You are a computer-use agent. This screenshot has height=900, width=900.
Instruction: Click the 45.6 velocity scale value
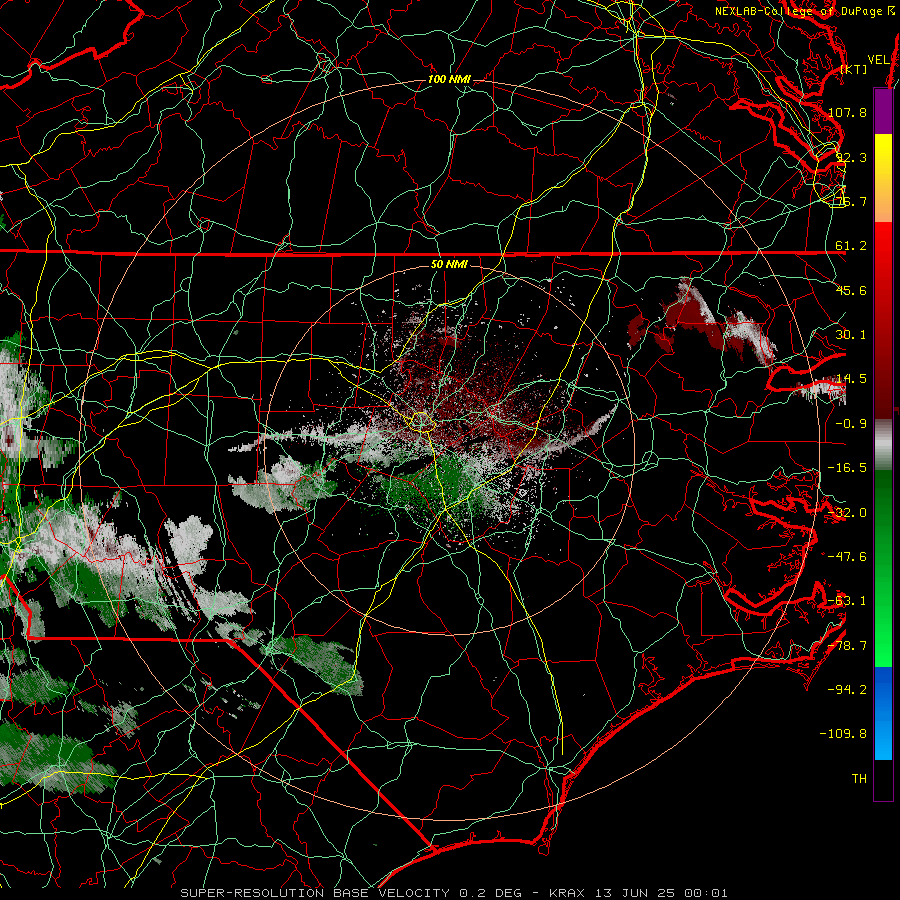pos(851,290)
